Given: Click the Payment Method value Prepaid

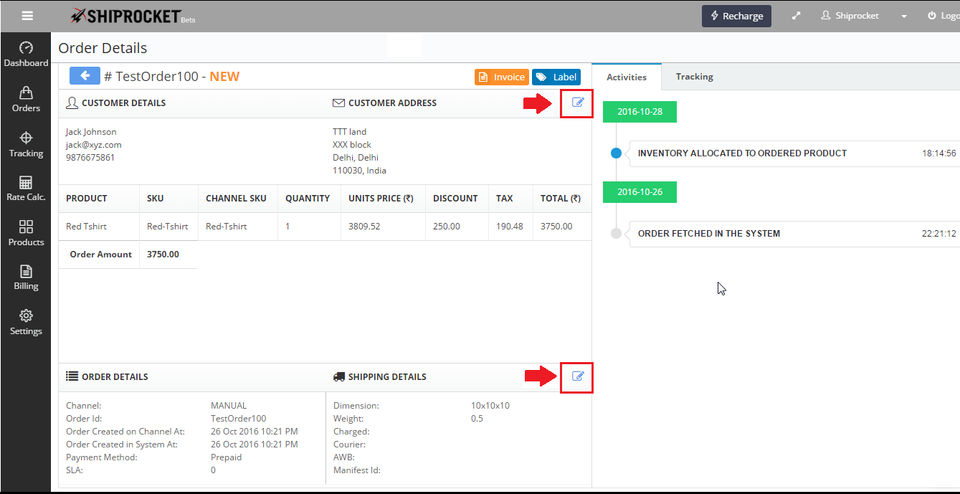Looking at the screenshot, I should pyautogui.click(x=226, y=457).
